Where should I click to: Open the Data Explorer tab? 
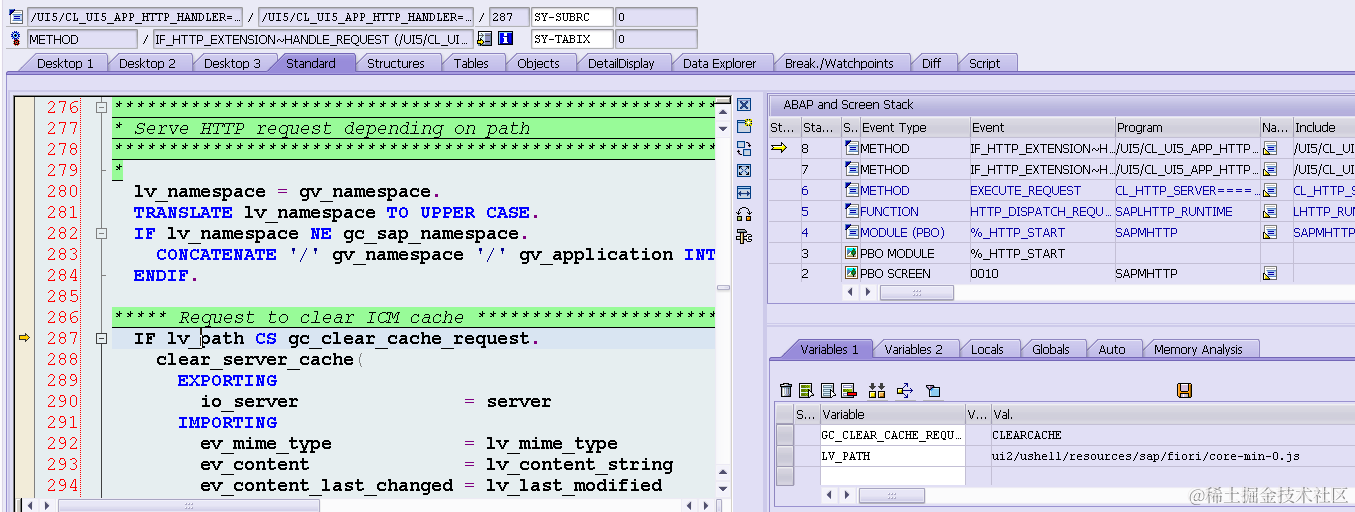[x=720, y=63]
